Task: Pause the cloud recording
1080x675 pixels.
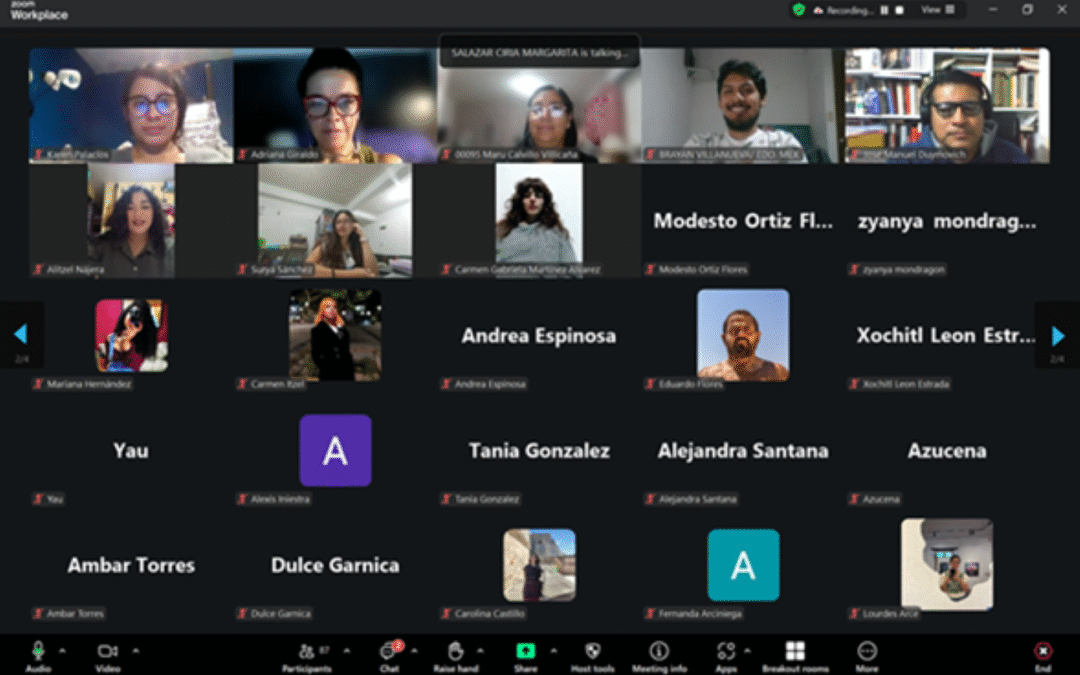Action: point(884,10)
